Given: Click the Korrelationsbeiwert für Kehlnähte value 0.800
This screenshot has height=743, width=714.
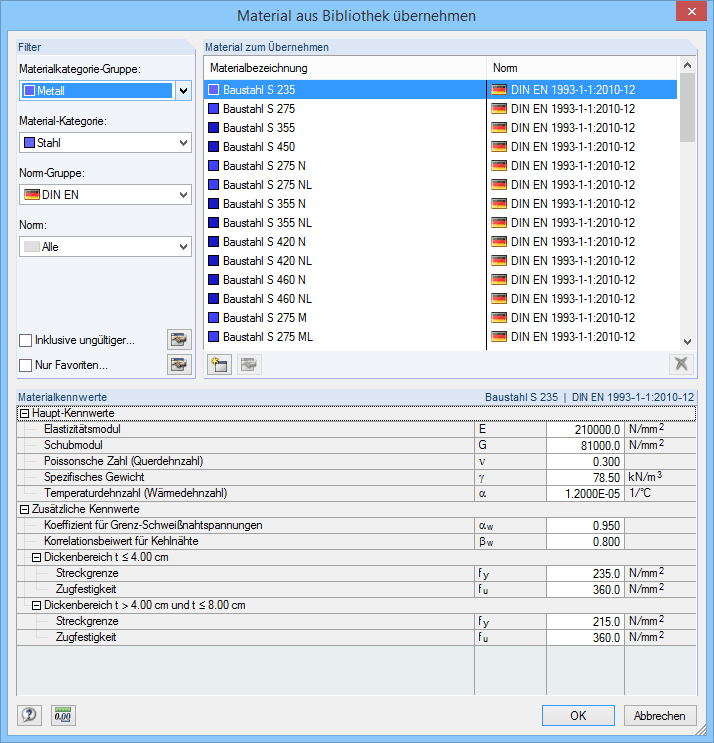Looking at the screenshot, I should coord(585,542).
